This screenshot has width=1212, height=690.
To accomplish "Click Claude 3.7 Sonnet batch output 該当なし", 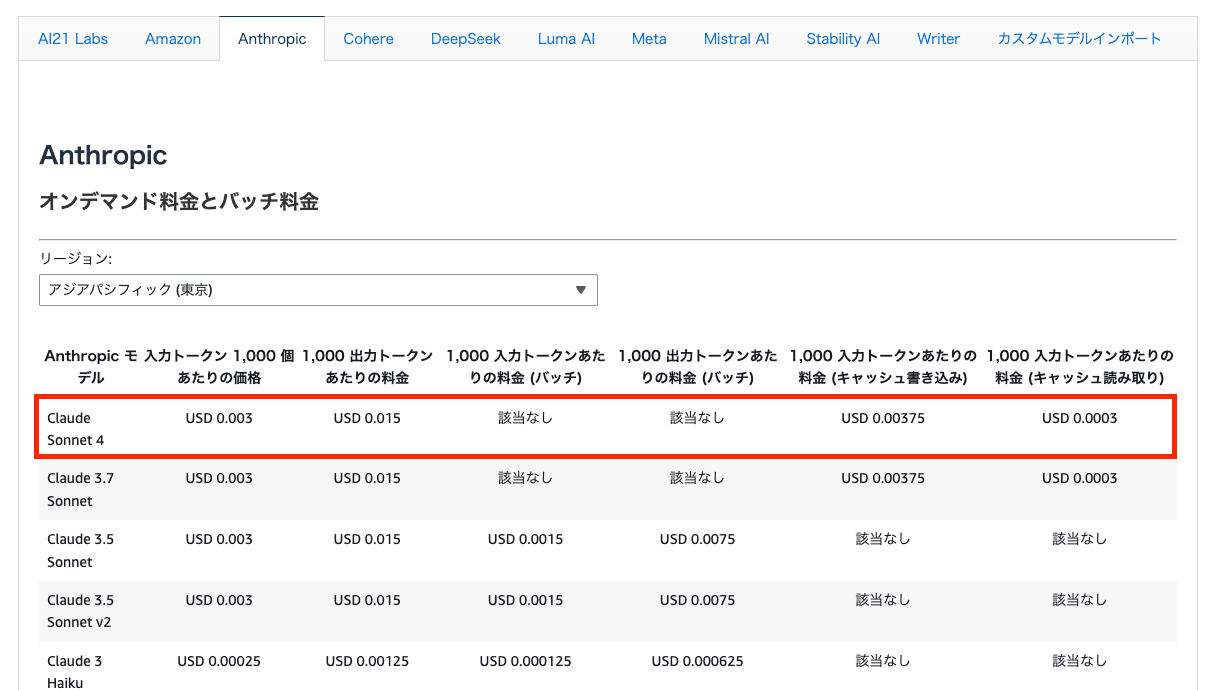I will [697, 478].
